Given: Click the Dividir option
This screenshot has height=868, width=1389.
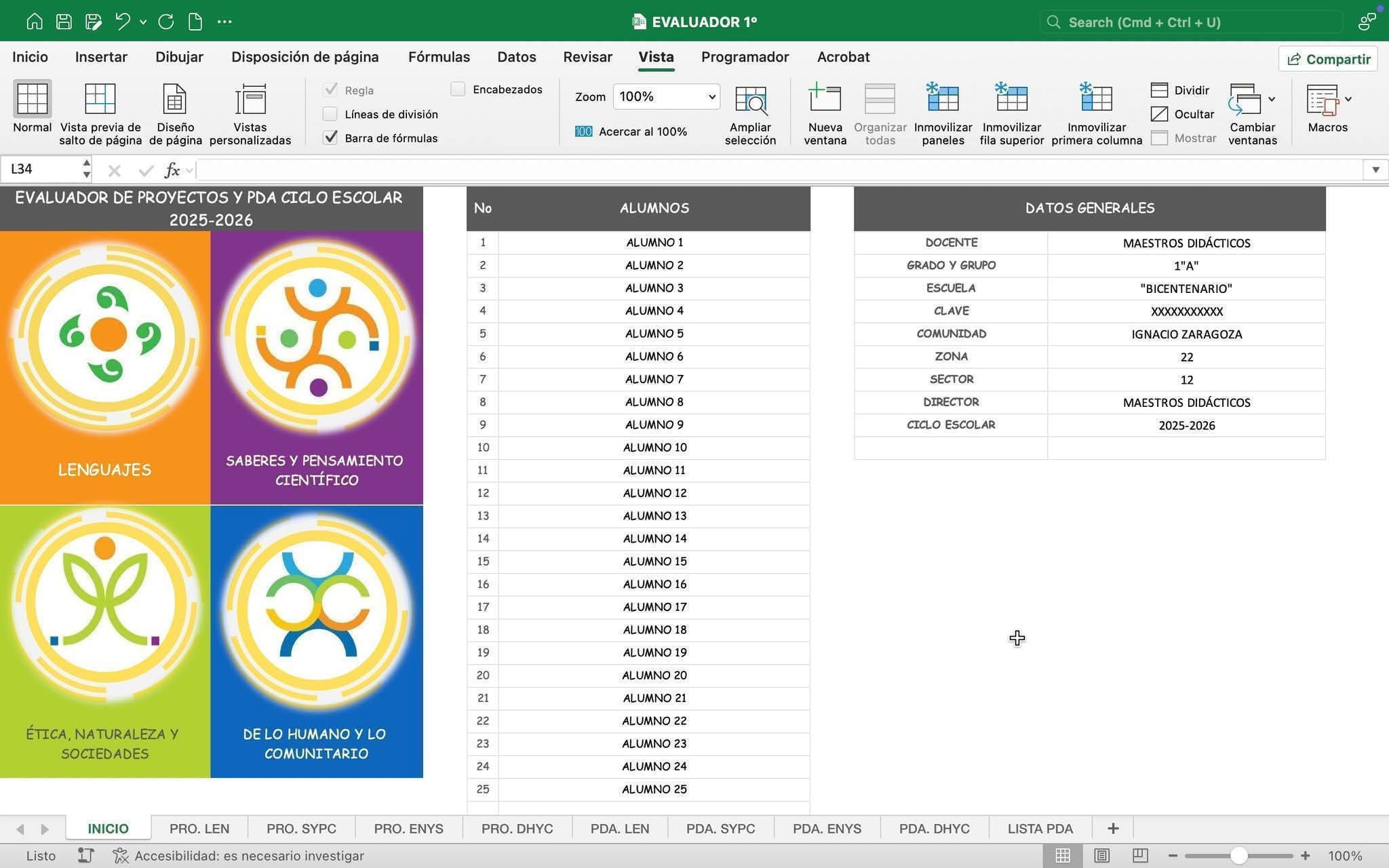Looking at the screenshot, I should (x=1180, y=90).
